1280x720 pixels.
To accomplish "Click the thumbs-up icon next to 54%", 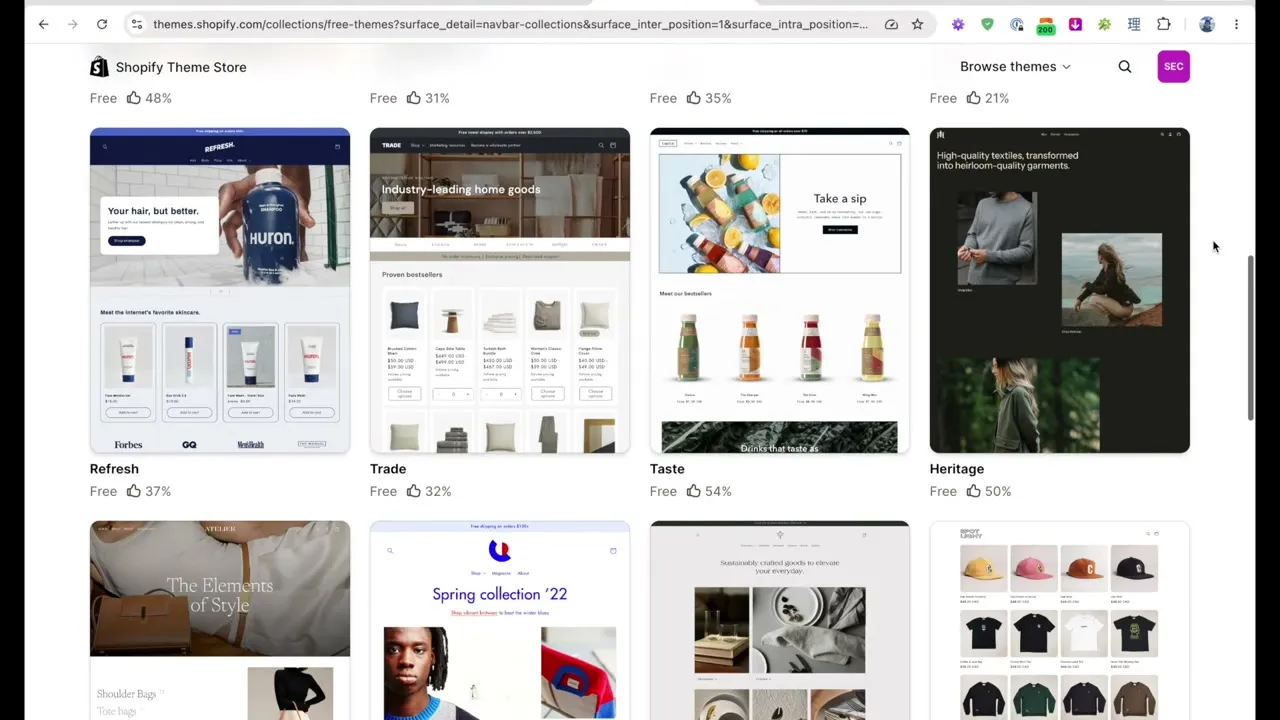I will click(693, 491).
